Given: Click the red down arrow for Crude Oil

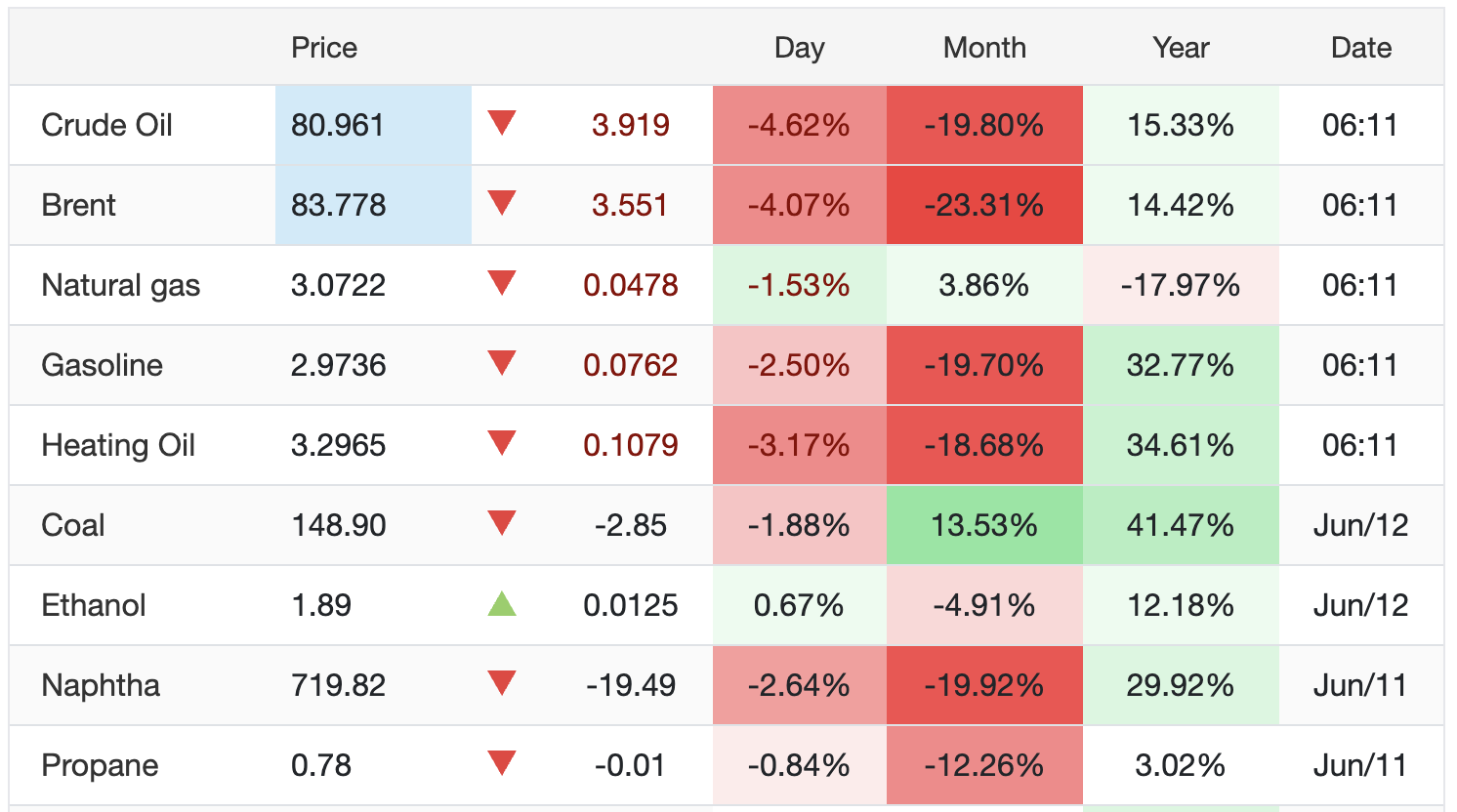Looking at the screenshot, I should (502, 123).
